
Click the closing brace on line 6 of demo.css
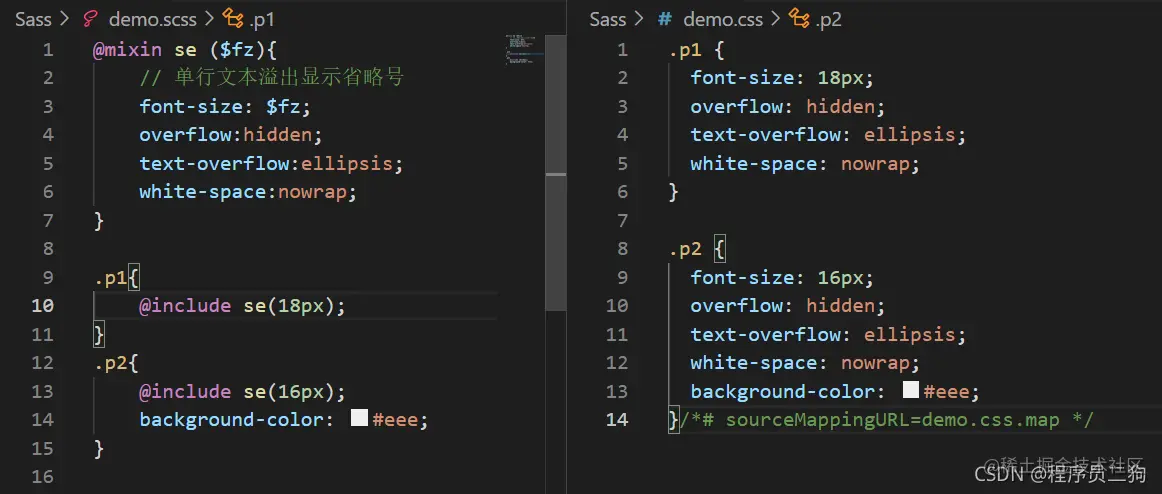pyautogui.click(x=674, y=192)
